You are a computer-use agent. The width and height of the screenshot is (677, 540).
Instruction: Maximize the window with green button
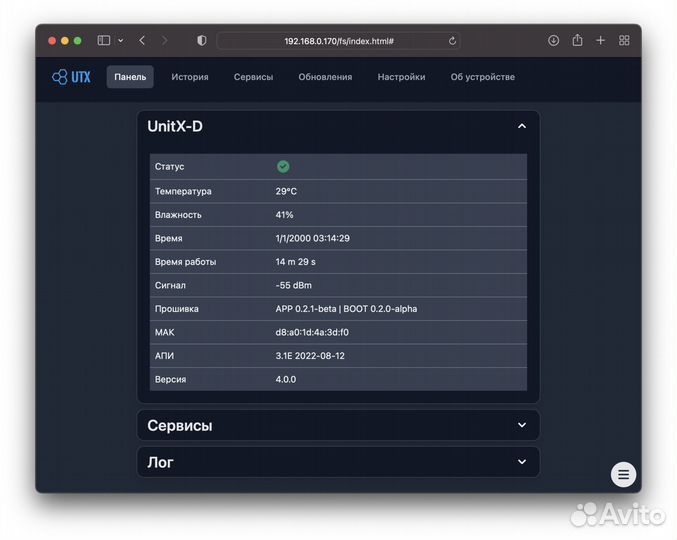tap(78, 41)
